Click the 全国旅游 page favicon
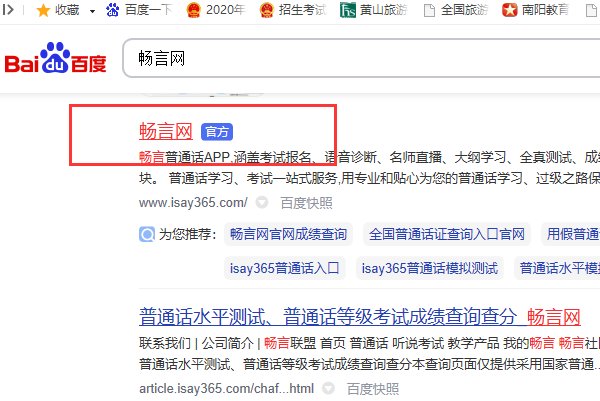The height and width of the screenshot is (401, 600). (x=429, y=10)
